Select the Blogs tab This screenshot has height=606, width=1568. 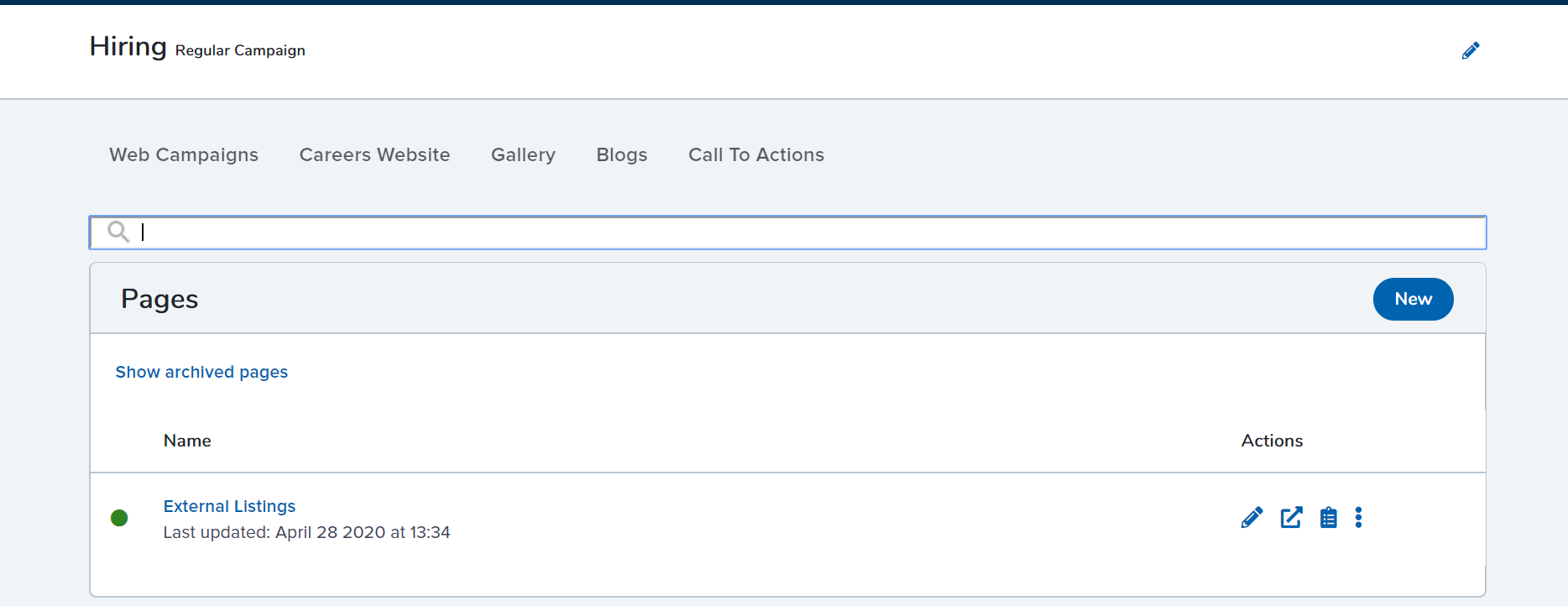coord(622,154)
